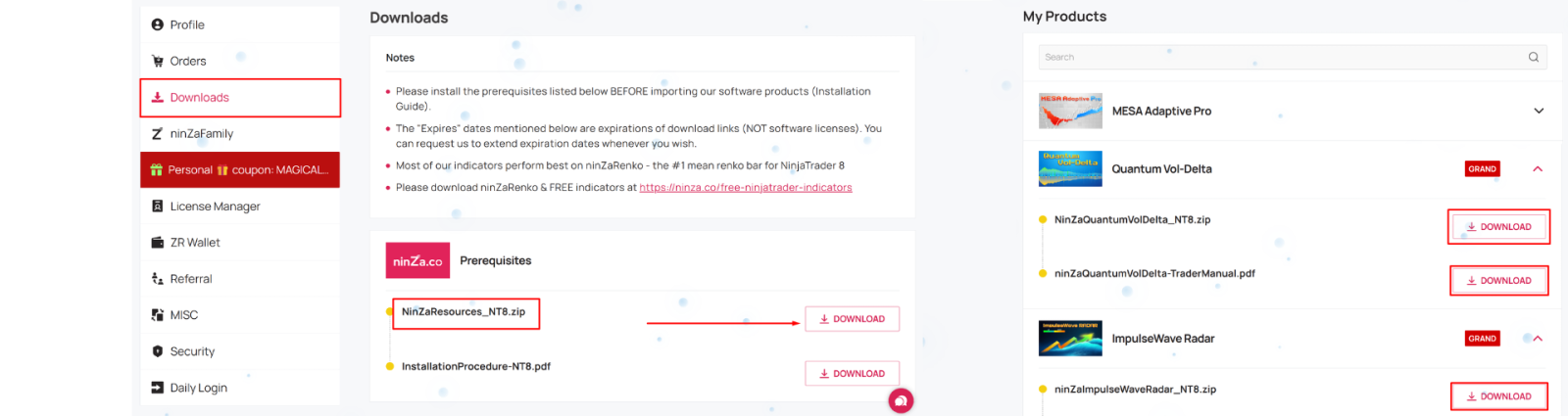
Task: Click the My Products search field
Action: 1293,57
